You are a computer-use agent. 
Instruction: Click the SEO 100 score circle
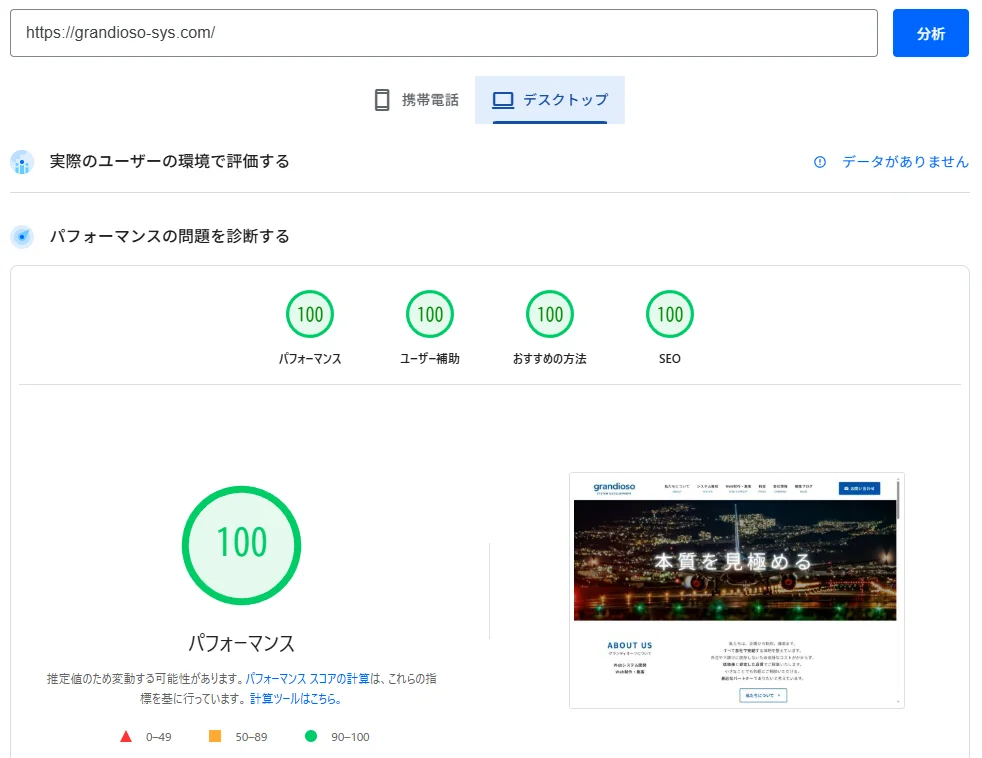[669, 313]
